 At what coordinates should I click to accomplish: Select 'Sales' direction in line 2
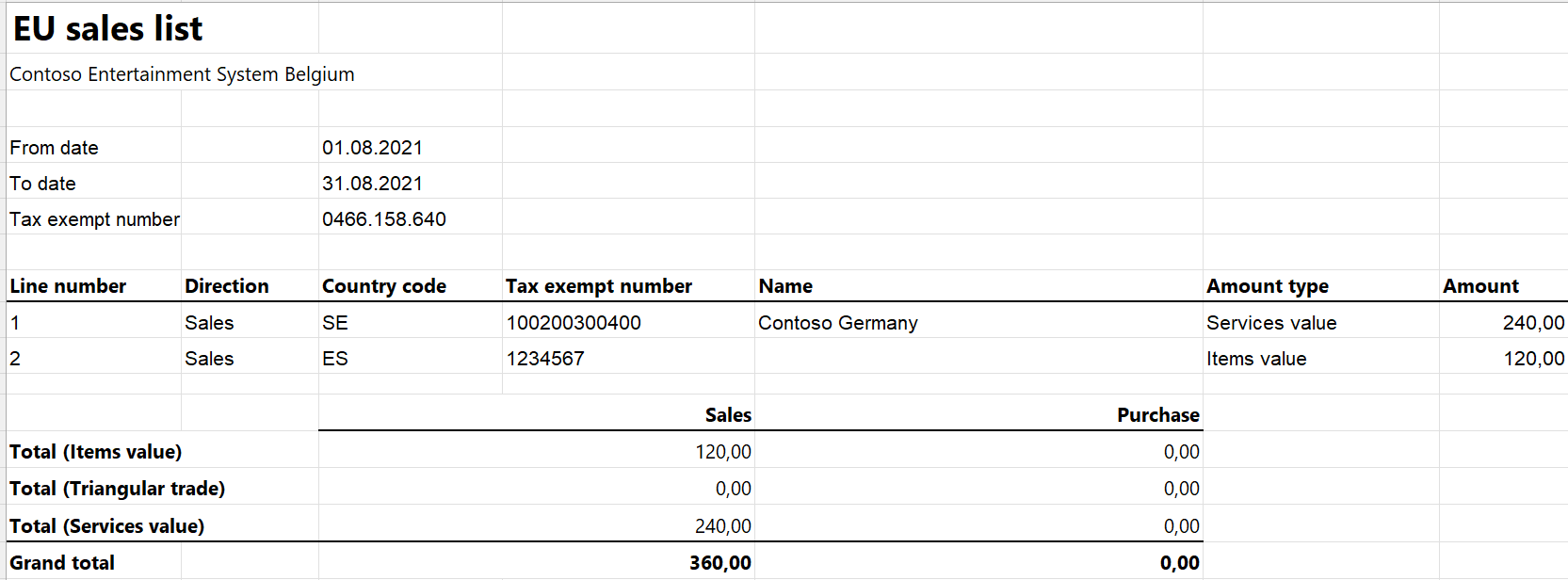pyautogui.click(x=209, y=359)
